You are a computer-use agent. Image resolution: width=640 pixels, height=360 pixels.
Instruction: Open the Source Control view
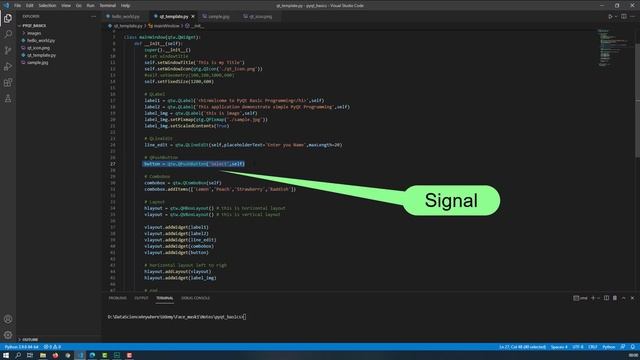[8, 50]
